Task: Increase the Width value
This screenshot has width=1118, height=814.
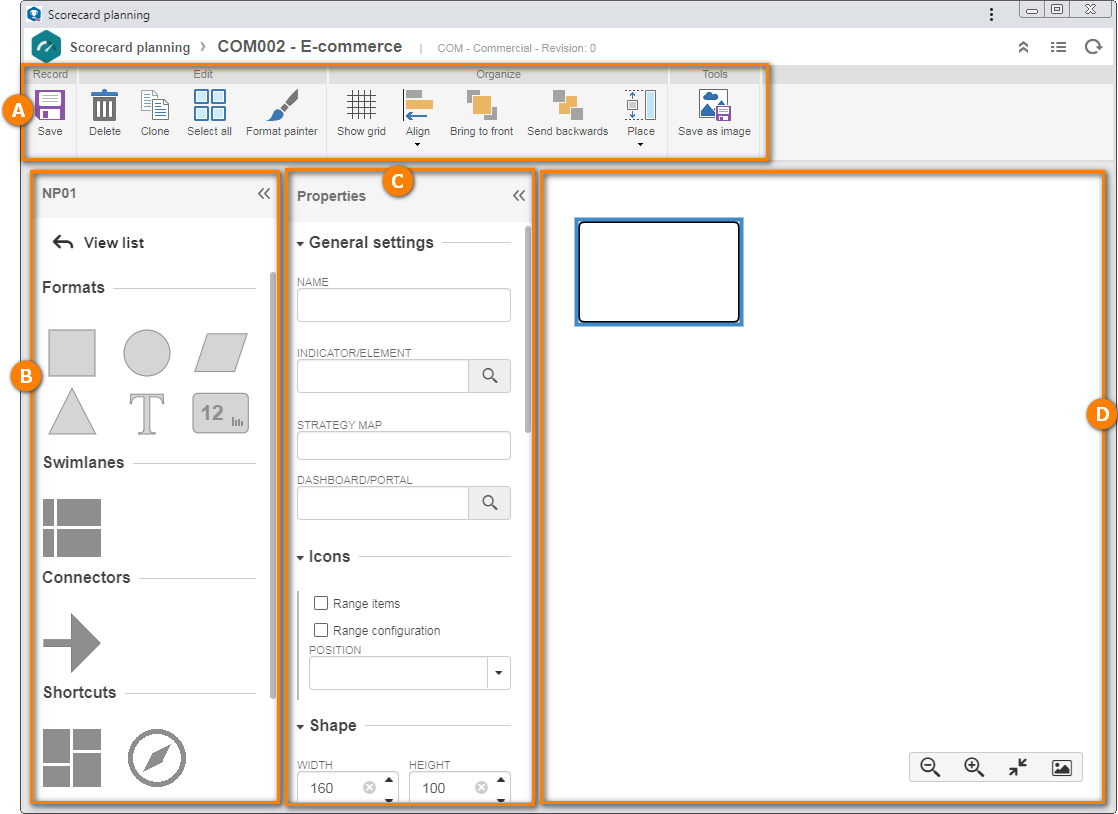Action: click(389, 780)
